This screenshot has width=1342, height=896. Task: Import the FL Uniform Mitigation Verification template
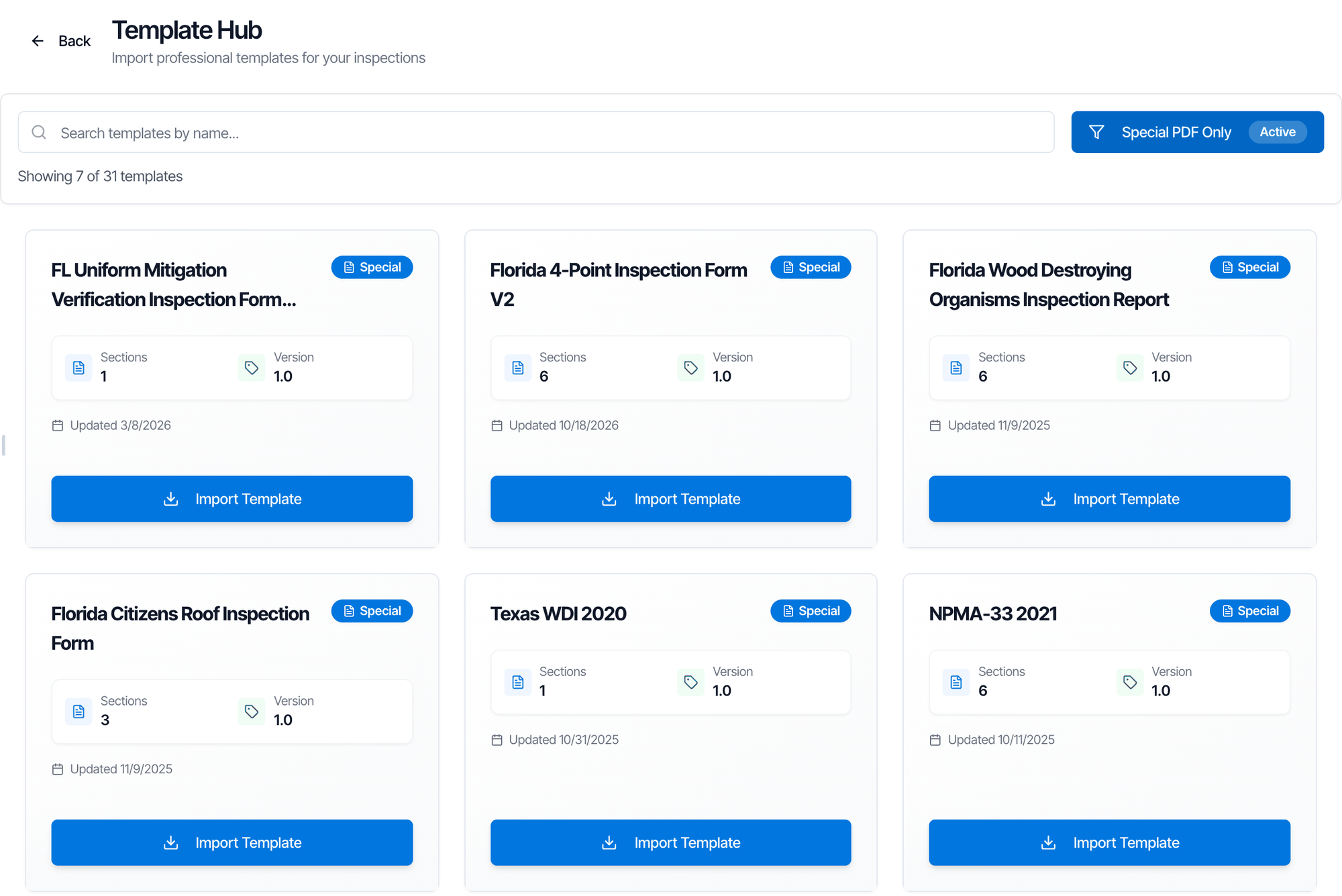coord(232,499)
